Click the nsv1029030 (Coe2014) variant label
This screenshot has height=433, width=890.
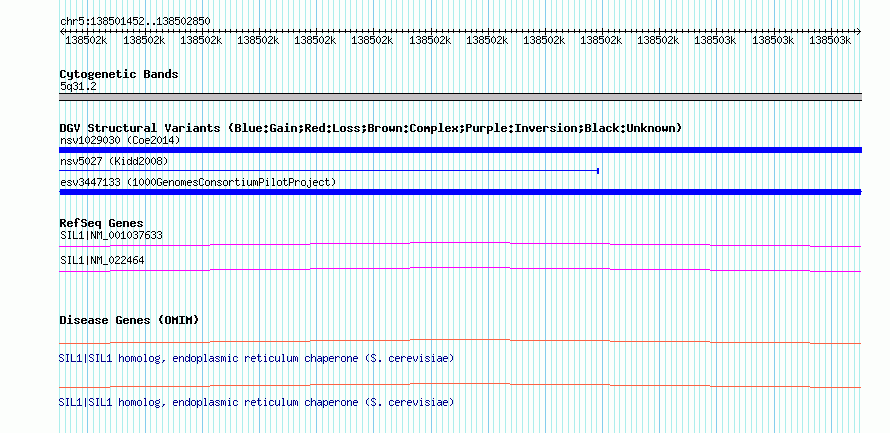tap(120, 140)
